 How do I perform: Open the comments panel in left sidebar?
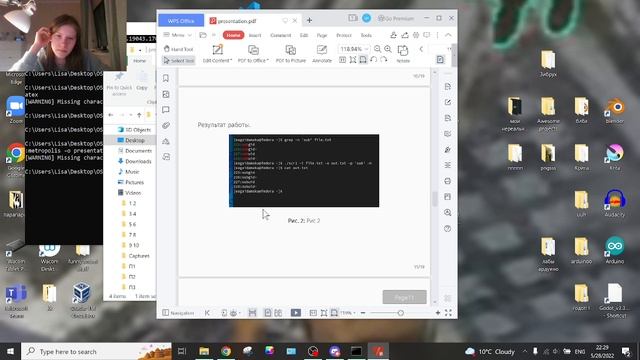[x=166, y=110]
